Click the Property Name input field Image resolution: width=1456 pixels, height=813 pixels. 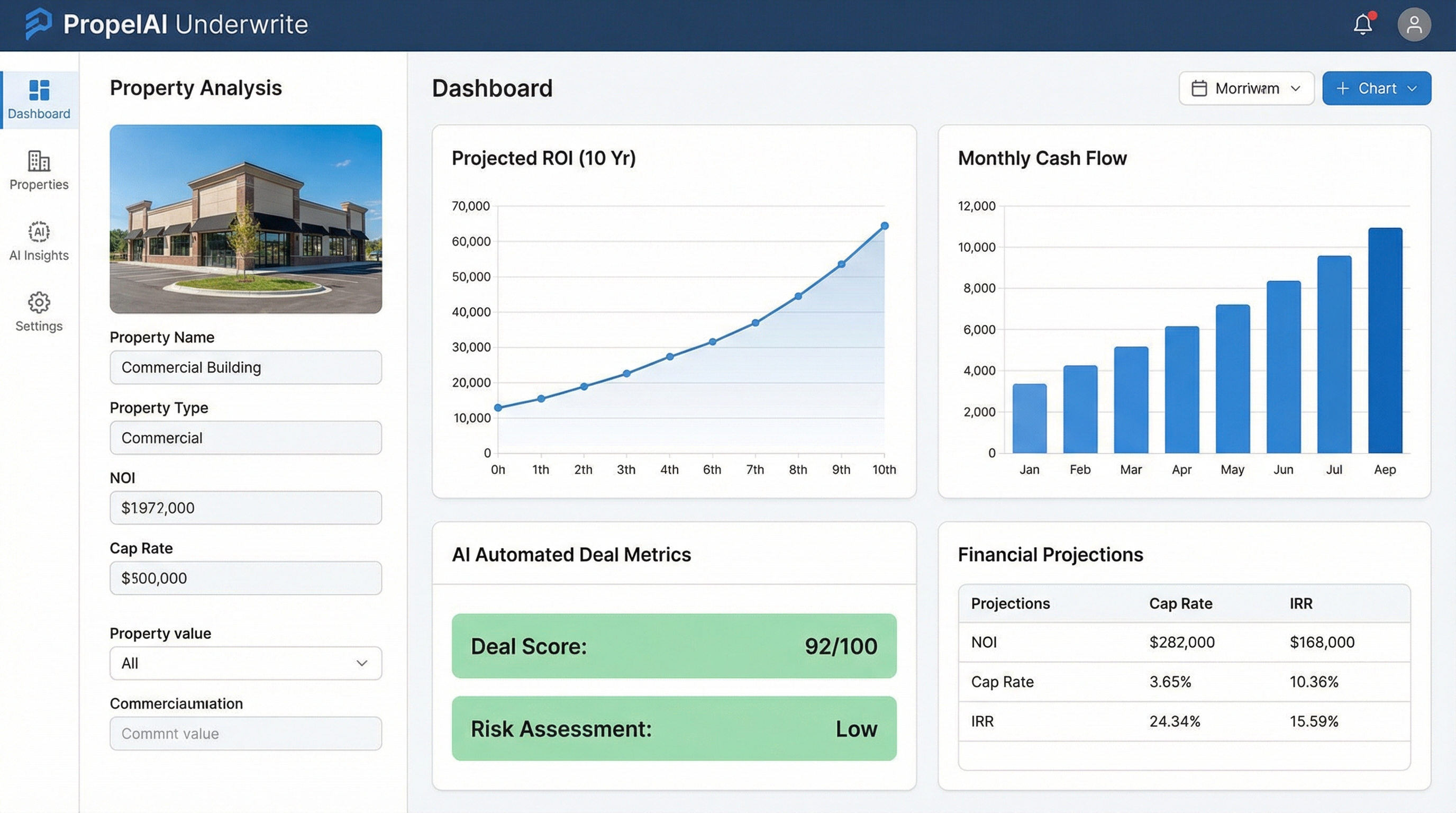245,367
